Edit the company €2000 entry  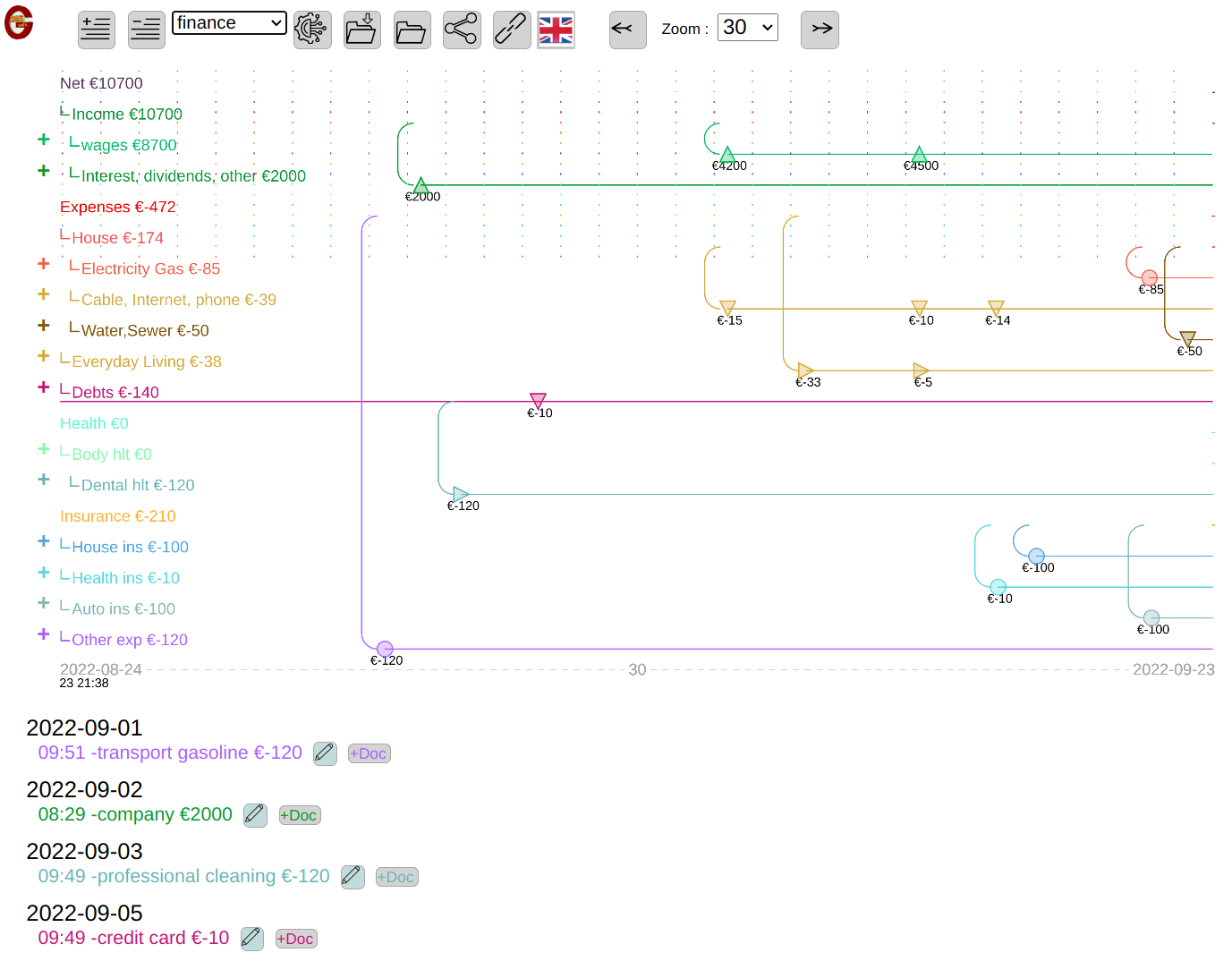click(x=255, y=815)
